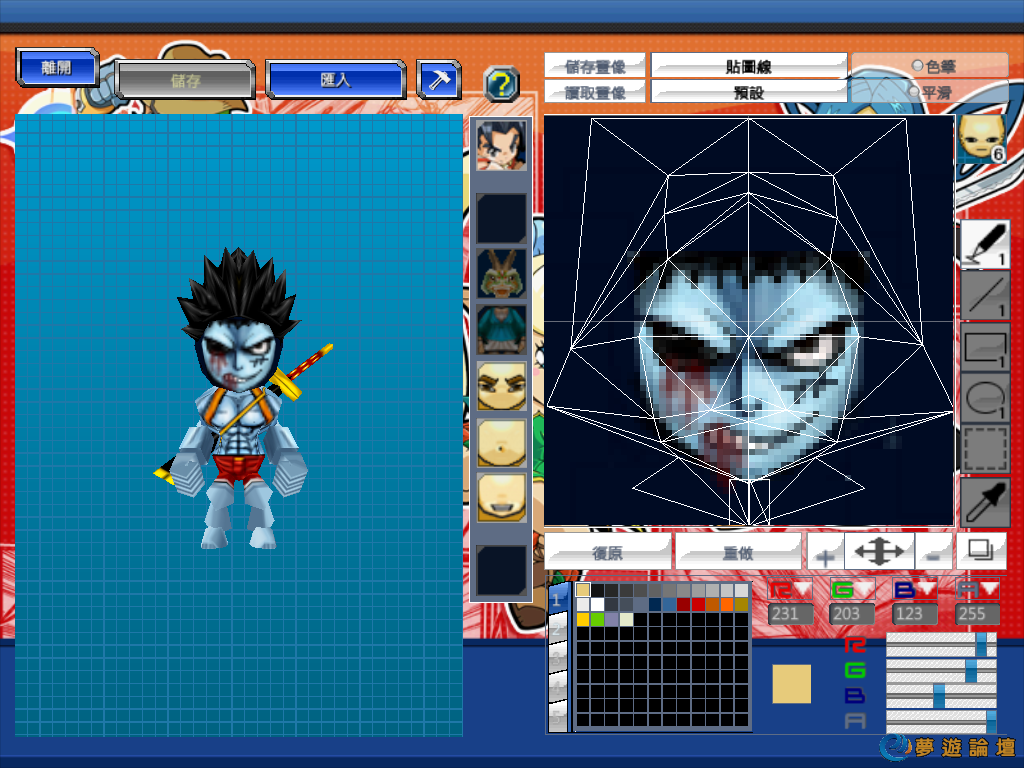1024x768 pixels.
Task: Switch to palette tab 4
Action: pos(557,688)
